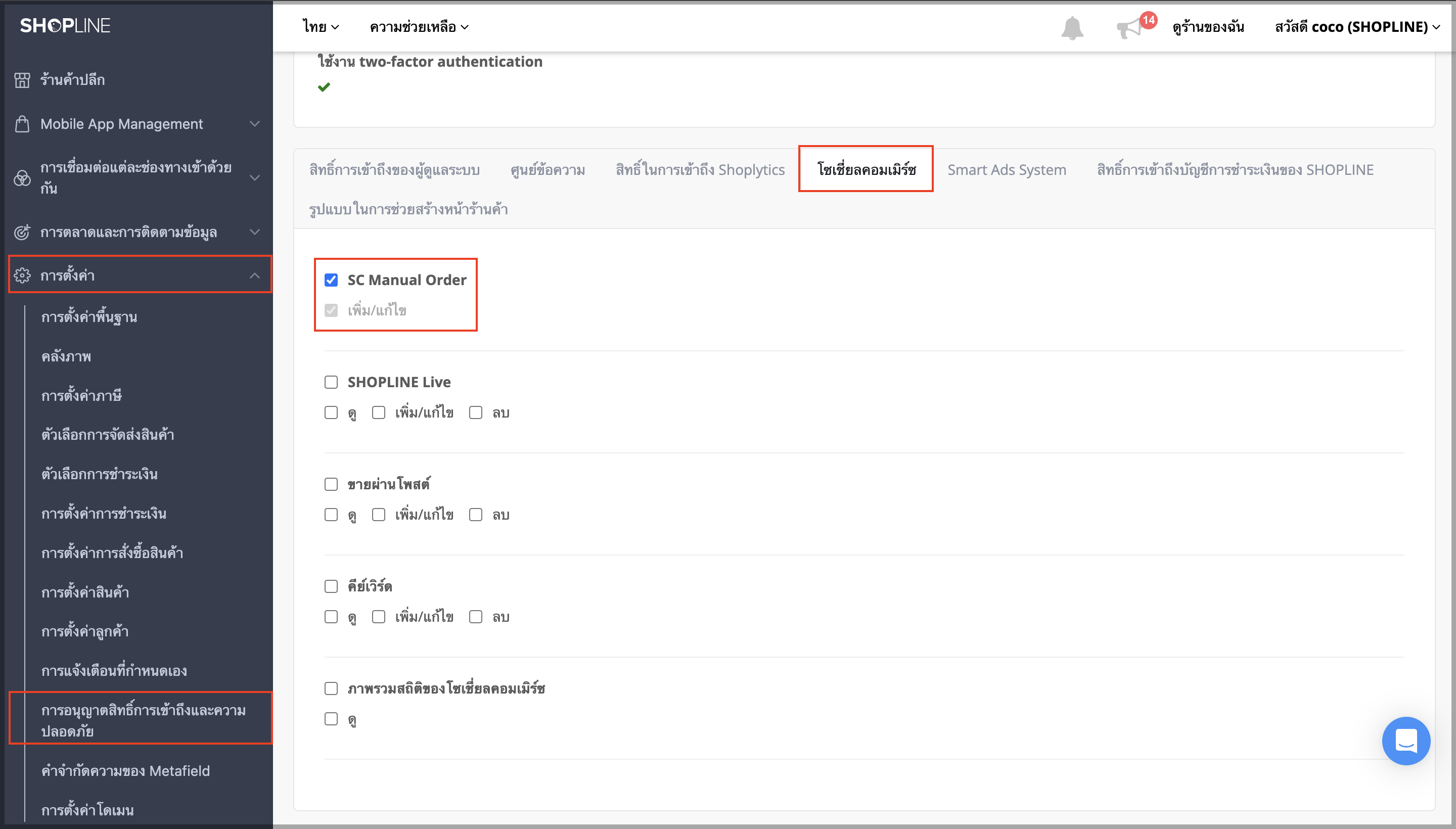Click the Mobile App Management bag icon

pos(22,123)
